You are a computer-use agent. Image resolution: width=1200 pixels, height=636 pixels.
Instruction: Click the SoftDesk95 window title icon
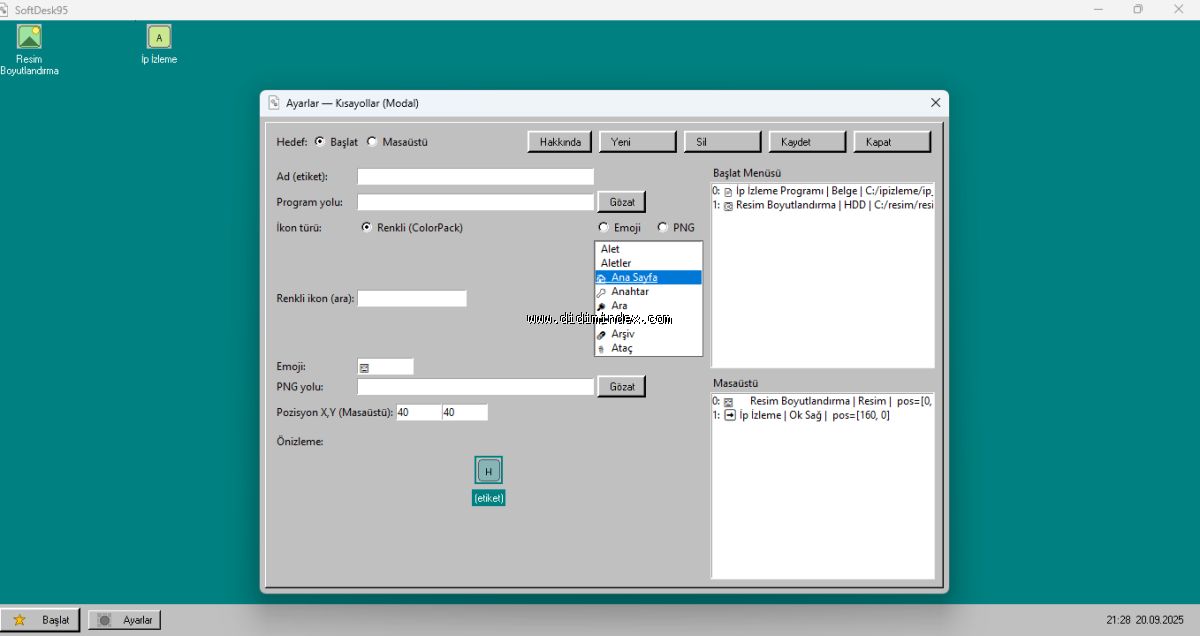point(6,9)
